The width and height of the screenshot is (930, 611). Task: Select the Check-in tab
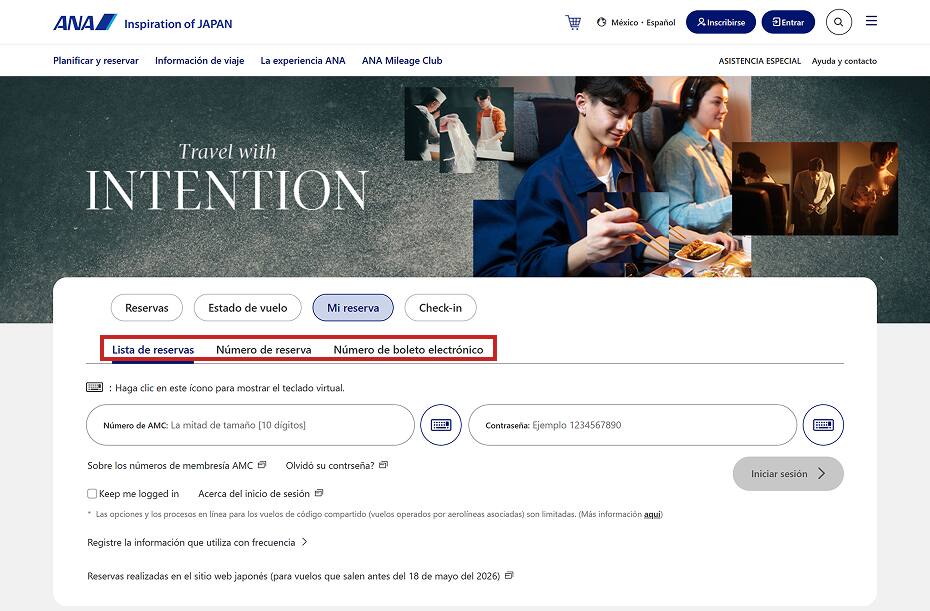point(440,308)
